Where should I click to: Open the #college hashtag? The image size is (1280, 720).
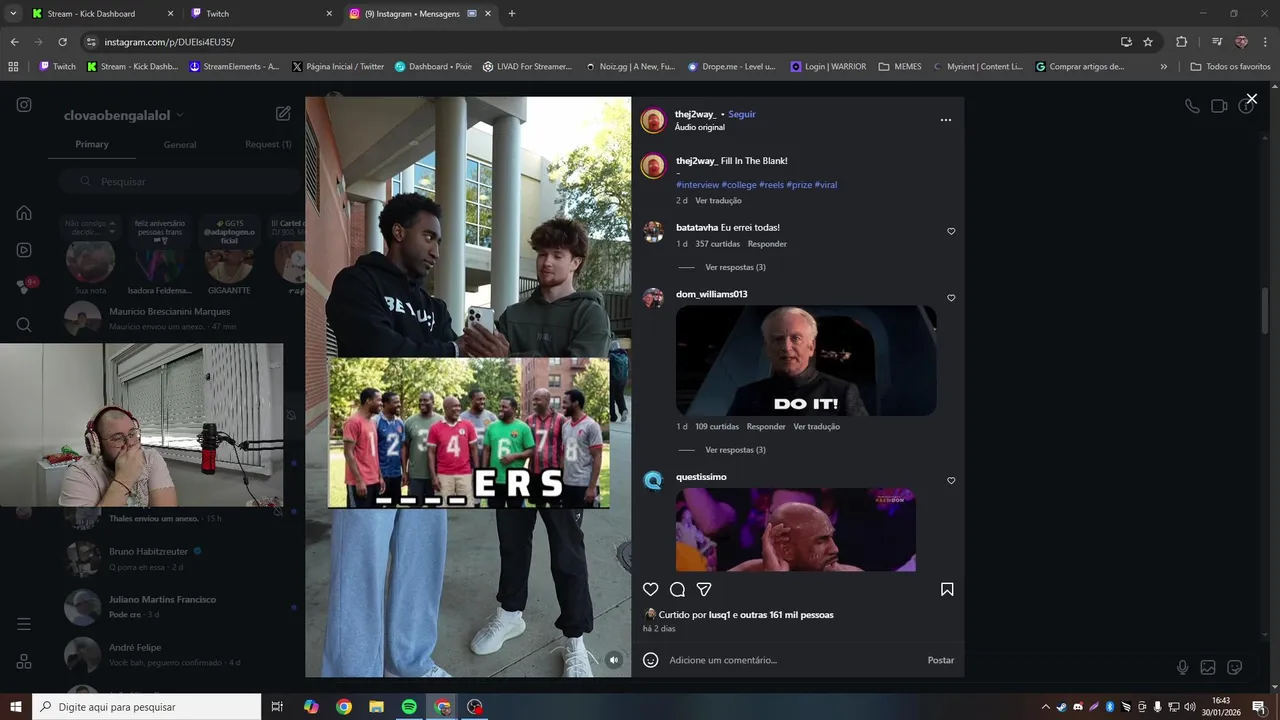click(x=739, y=185)
